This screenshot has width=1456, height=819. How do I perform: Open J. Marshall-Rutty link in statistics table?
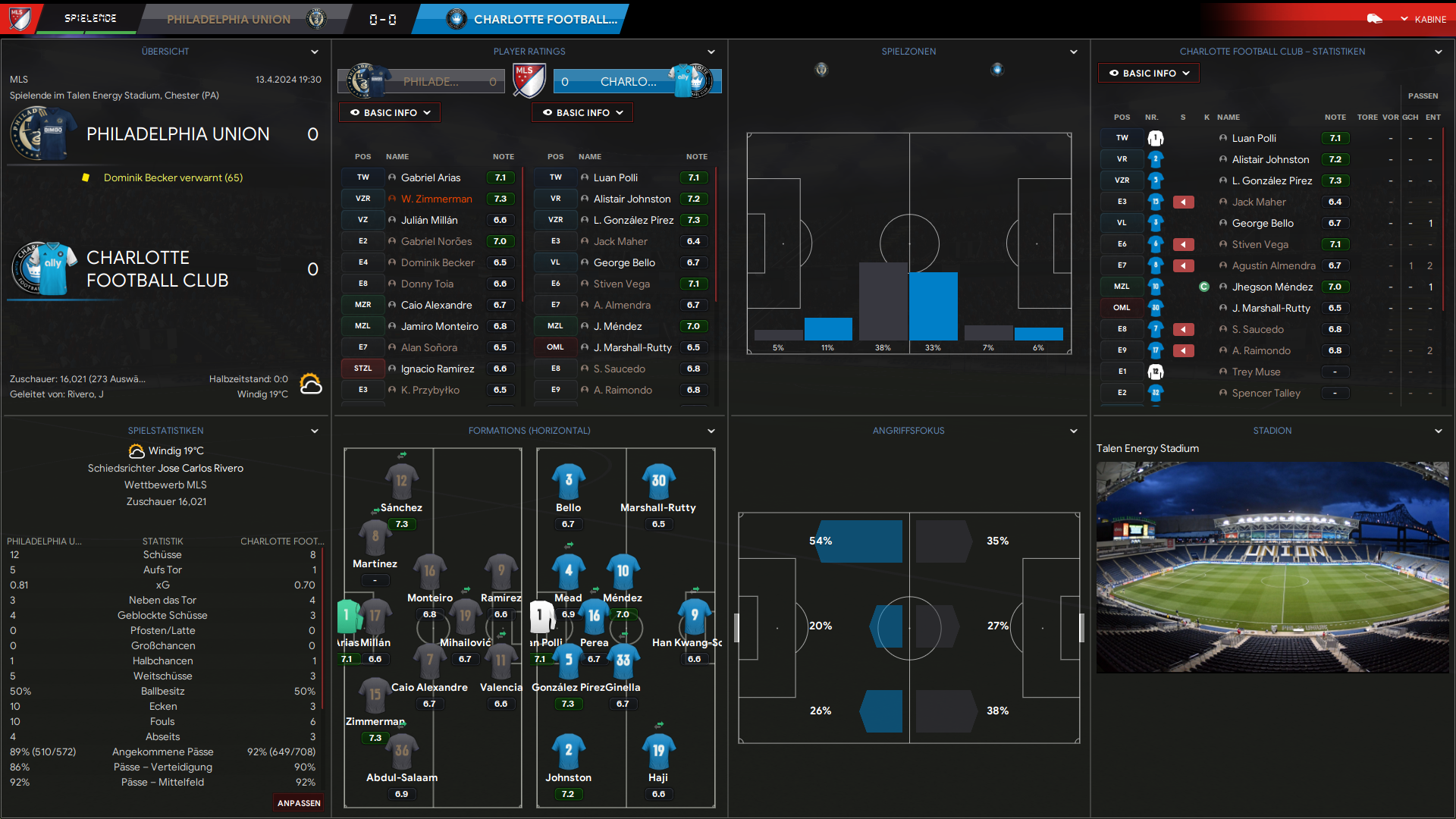1271,308
